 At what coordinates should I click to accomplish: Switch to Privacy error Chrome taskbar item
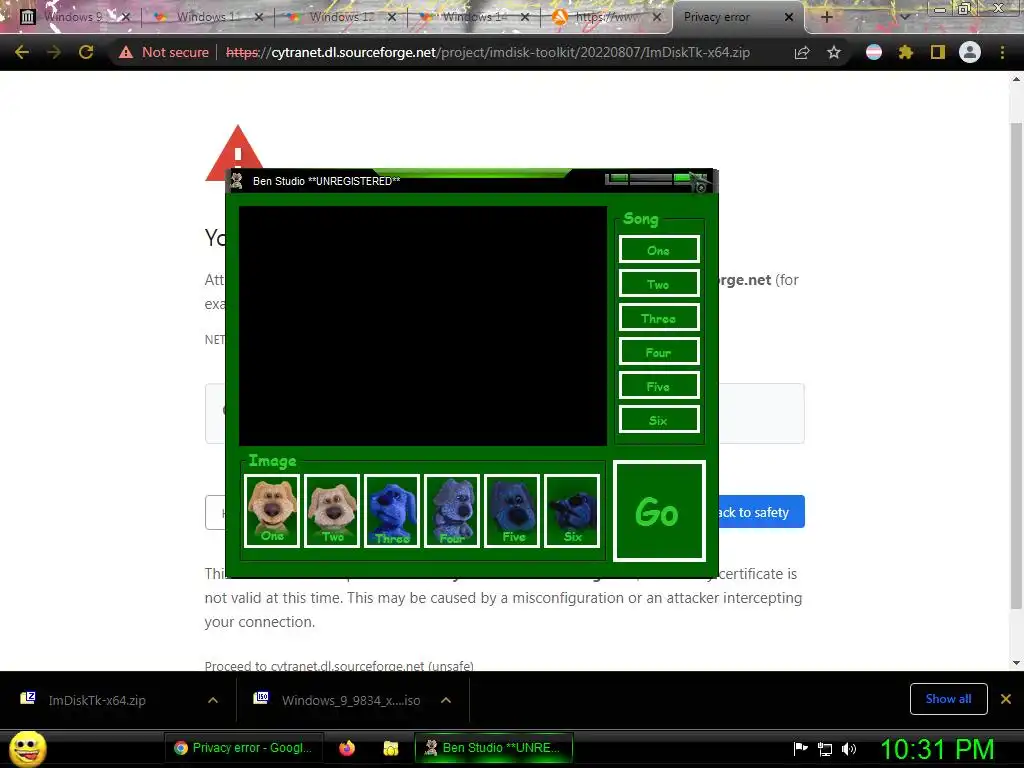tap(243, 748)
